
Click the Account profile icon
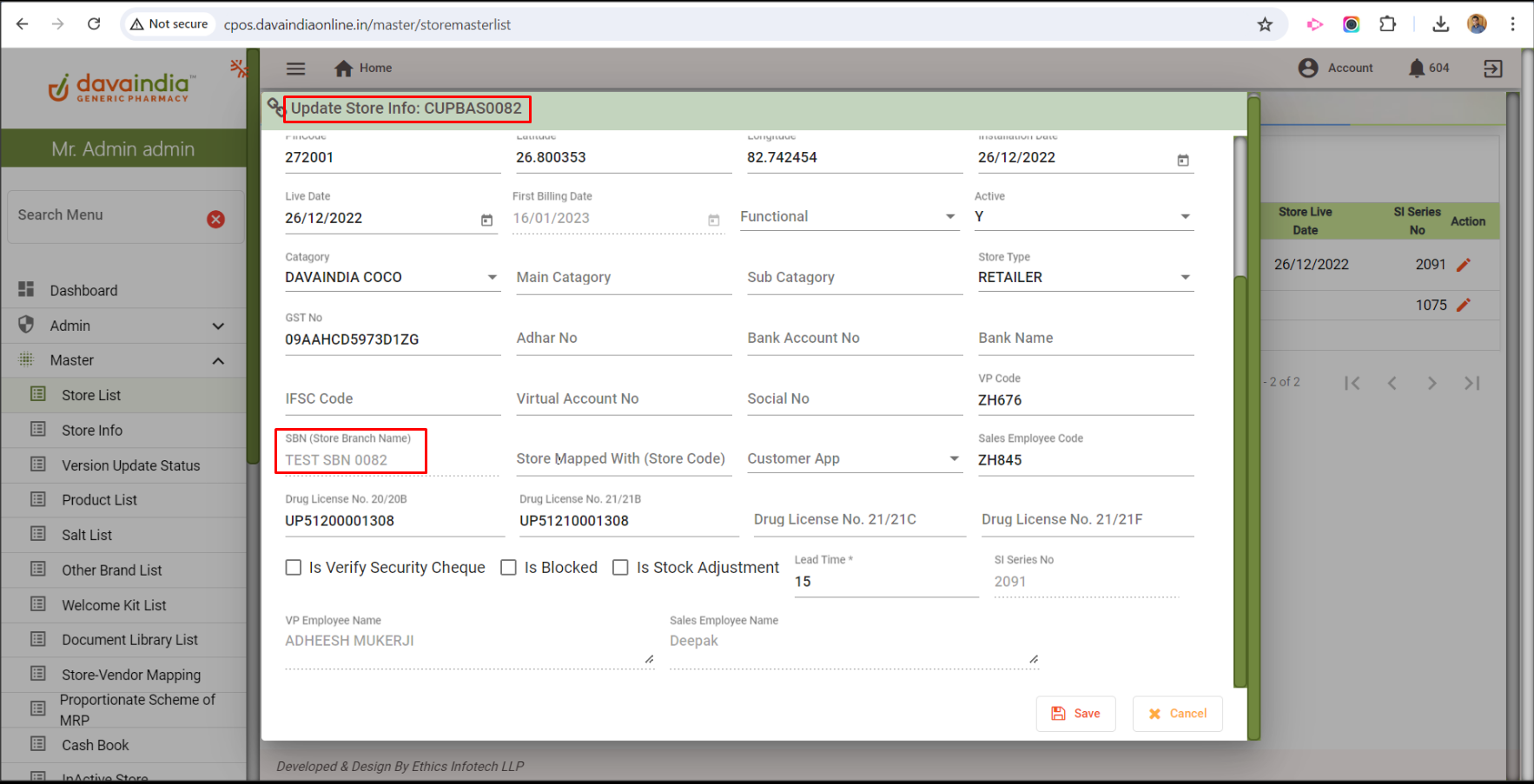coord(1308,68)
